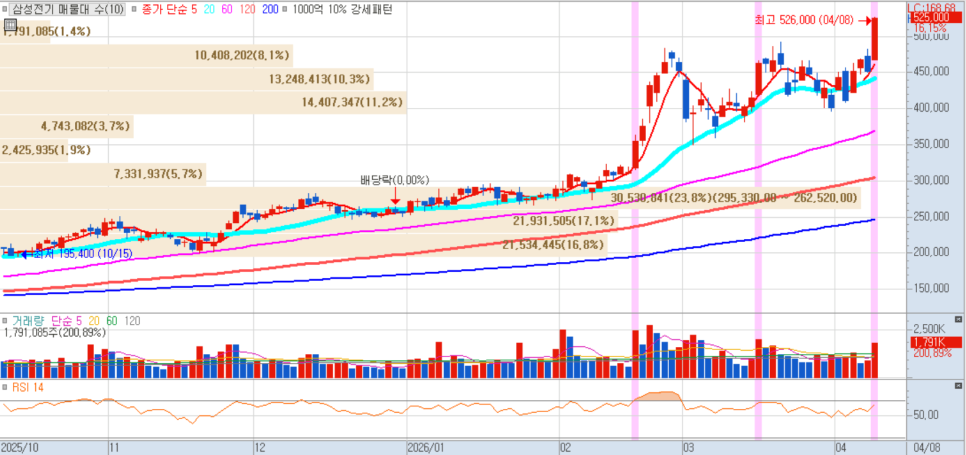Click the 2025/10 date on the time axis

click(x=18, y=446)
